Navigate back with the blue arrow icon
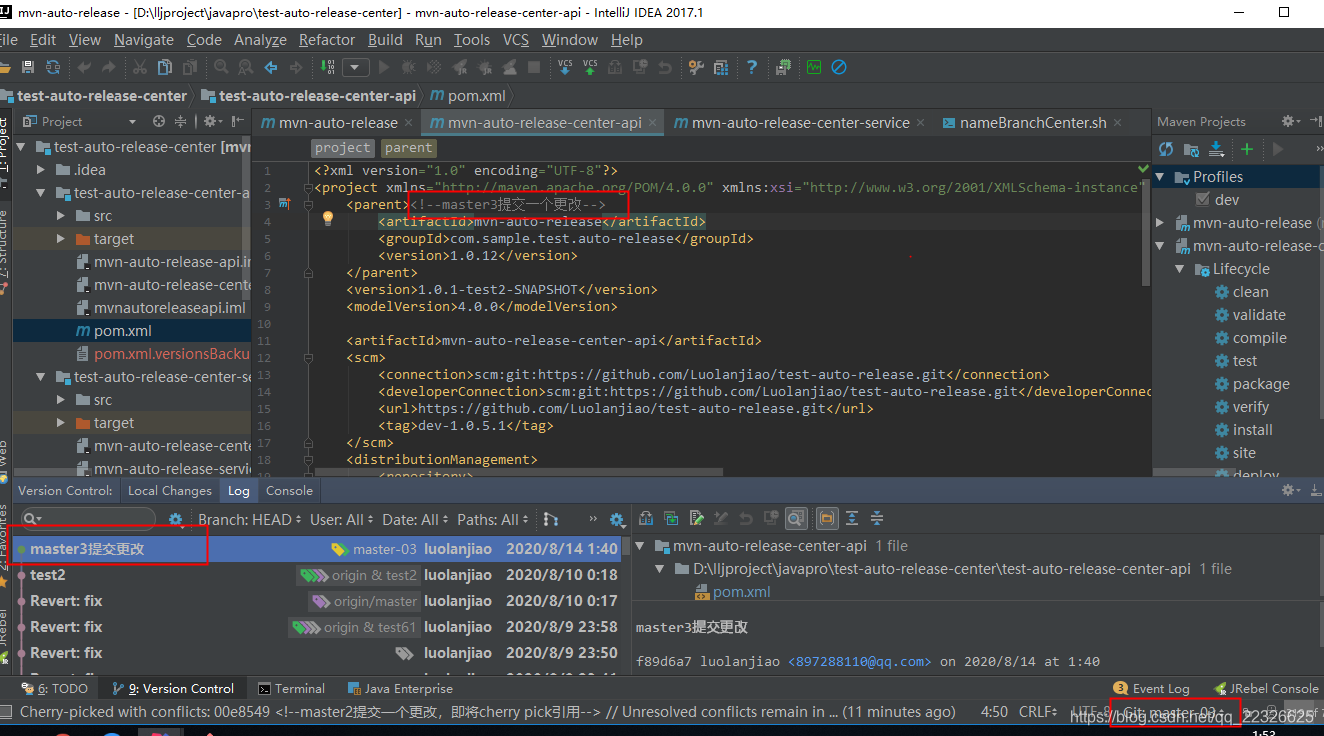 271,67
